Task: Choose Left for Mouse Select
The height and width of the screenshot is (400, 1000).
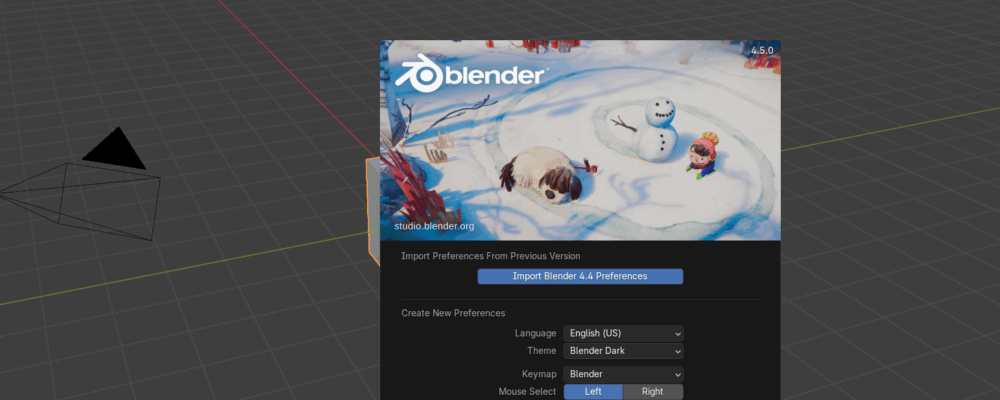Action: pyautogui.click(x=593, y=392)
